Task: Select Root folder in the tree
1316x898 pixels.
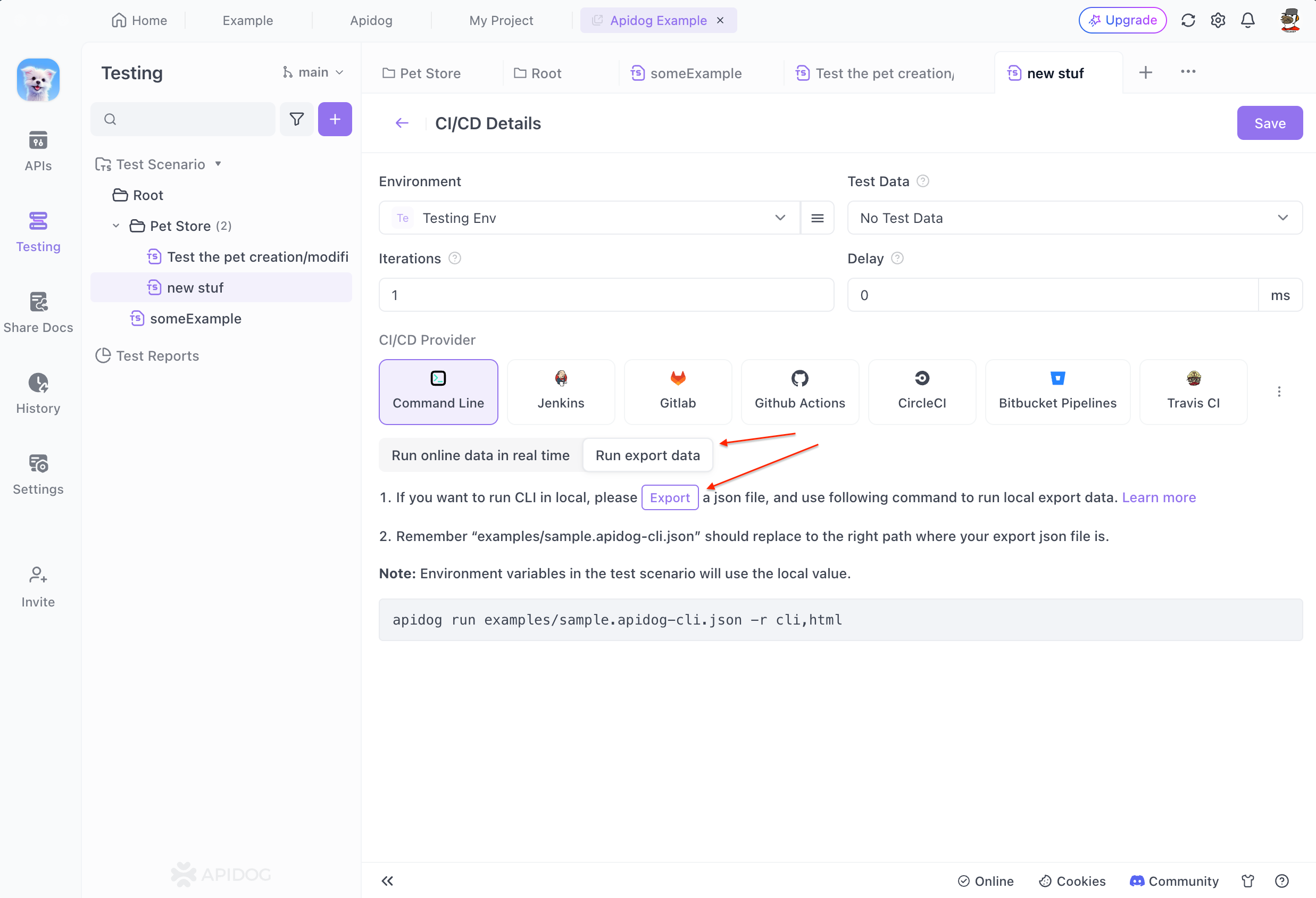Action: tap(138, 195)
